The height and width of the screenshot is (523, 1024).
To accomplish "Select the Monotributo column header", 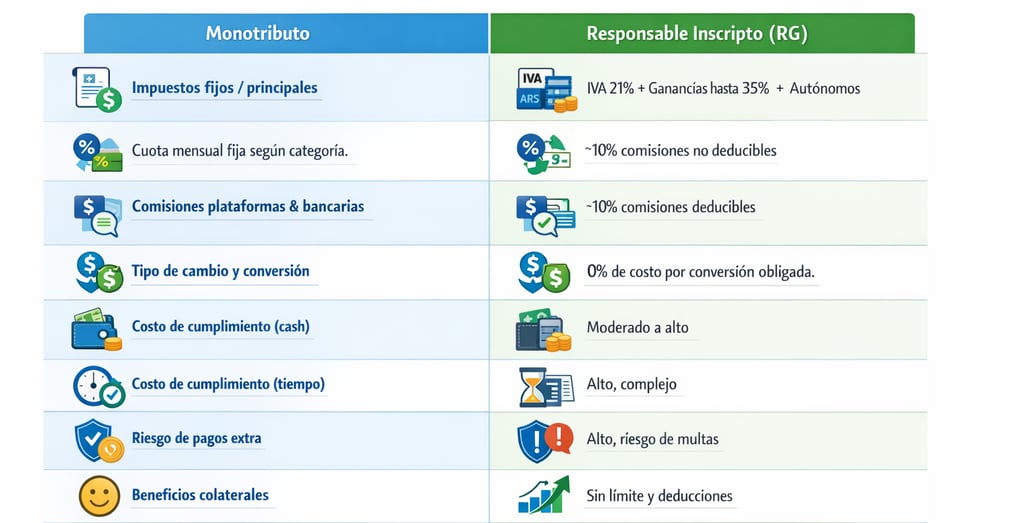I will point(257,33).
